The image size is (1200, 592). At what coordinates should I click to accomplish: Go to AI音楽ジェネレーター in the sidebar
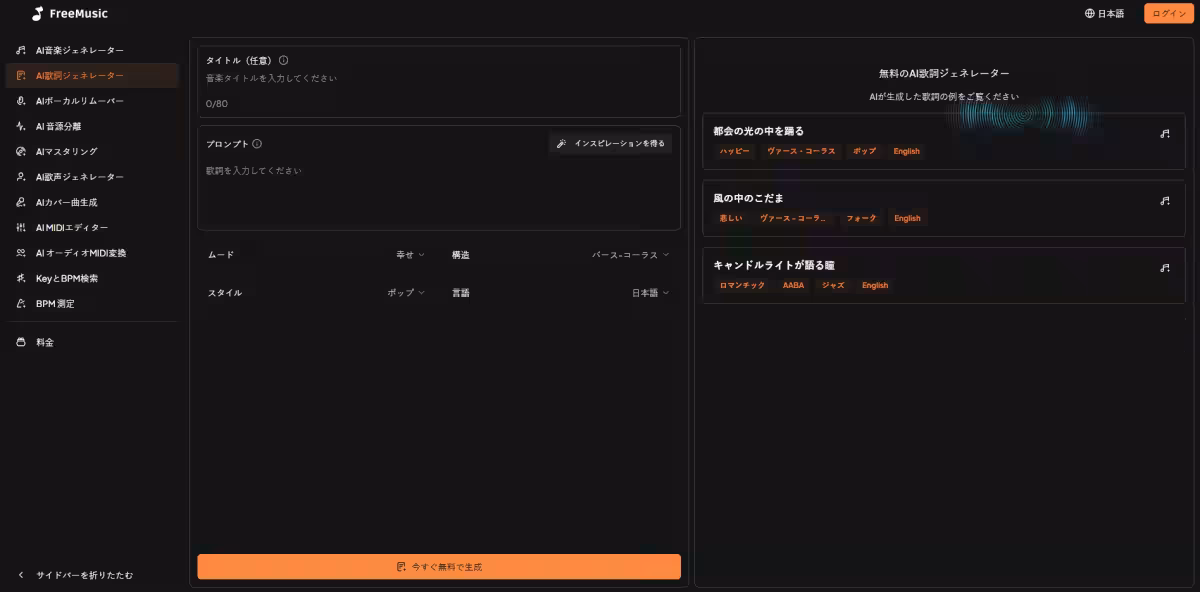coord(79,50)
